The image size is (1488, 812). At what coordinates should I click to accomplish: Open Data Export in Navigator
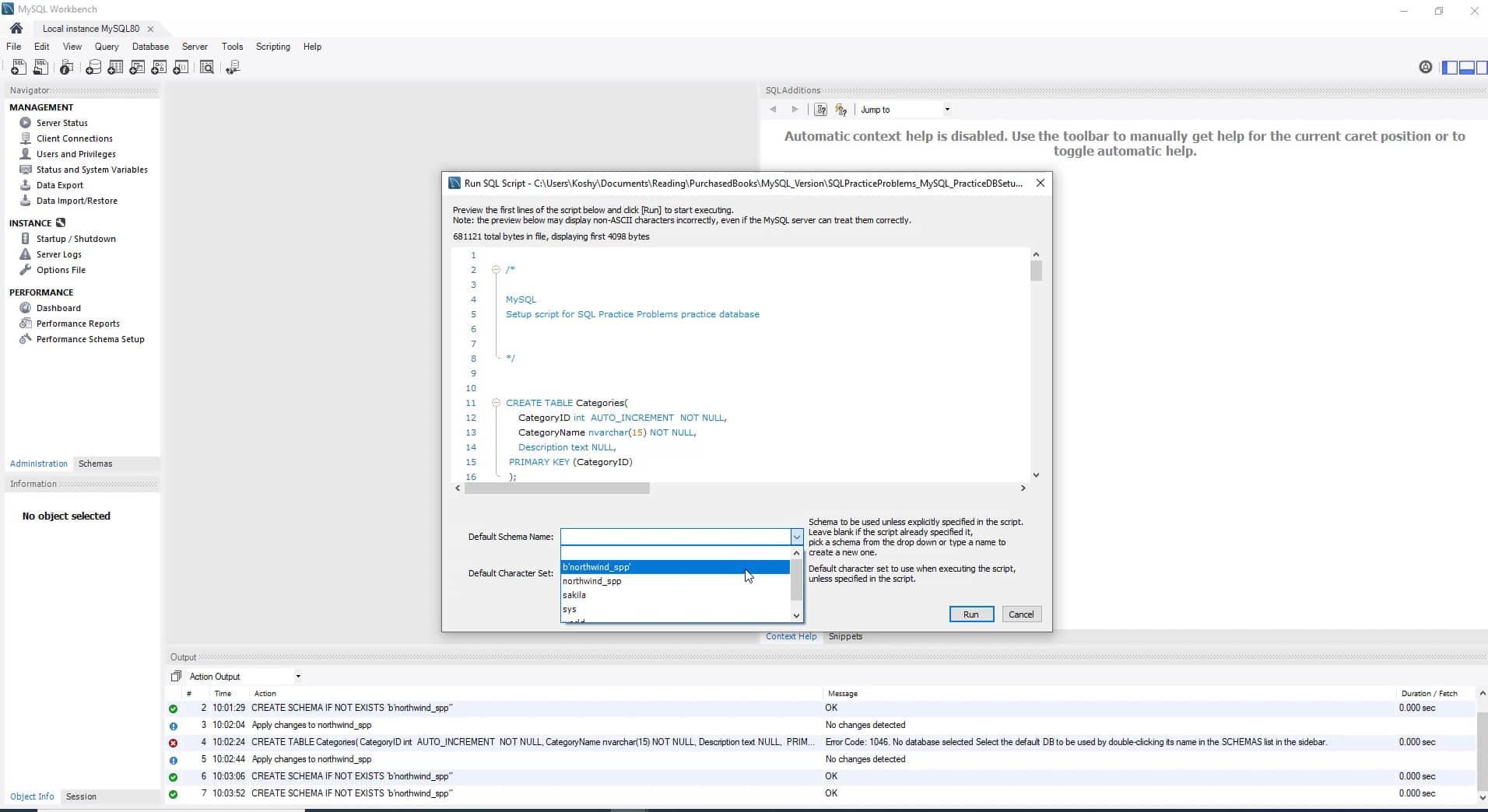click(59, 185)
